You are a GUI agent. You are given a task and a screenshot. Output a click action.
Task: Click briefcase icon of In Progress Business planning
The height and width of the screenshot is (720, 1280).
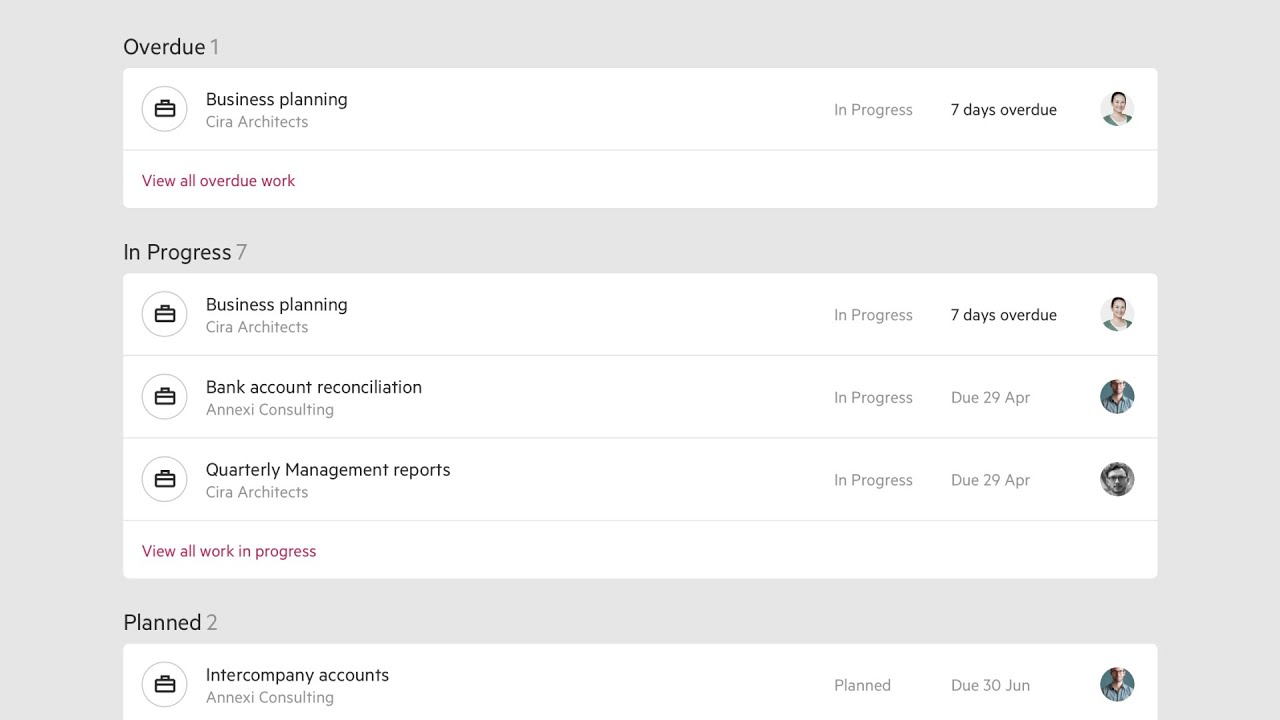click(165, 315)
